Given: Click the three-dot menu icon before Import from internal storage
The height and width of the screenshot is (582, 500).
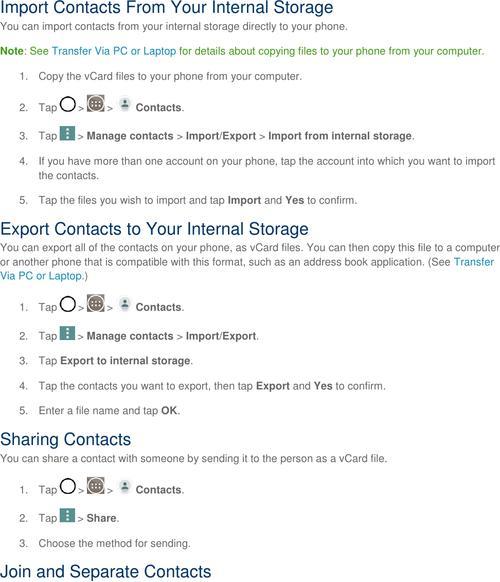Looking at the screenshot, I should click(x=67, y=133).
